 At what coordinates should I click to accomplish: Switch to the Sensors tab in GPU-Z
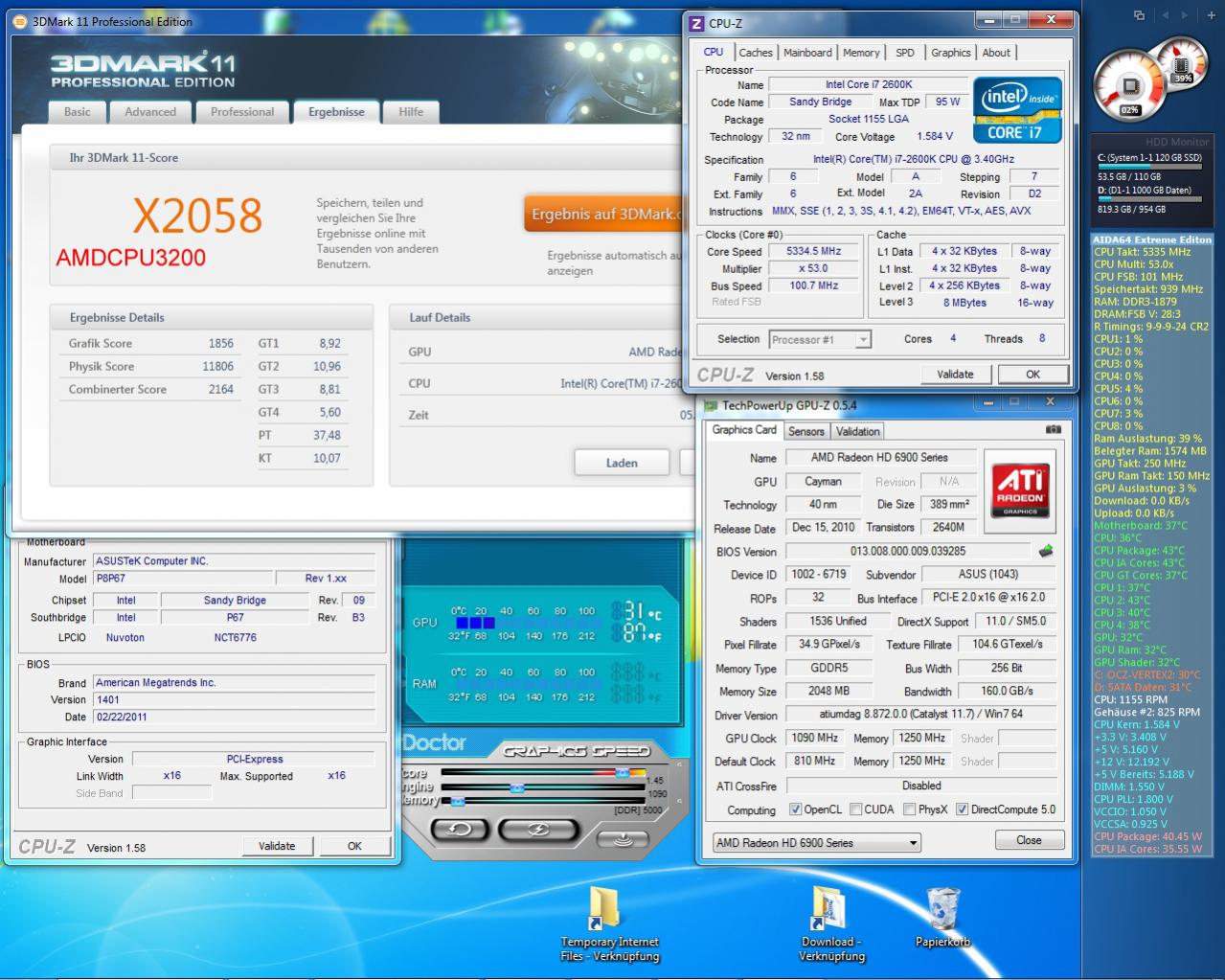pyautogui.click(x=806, y=431)
